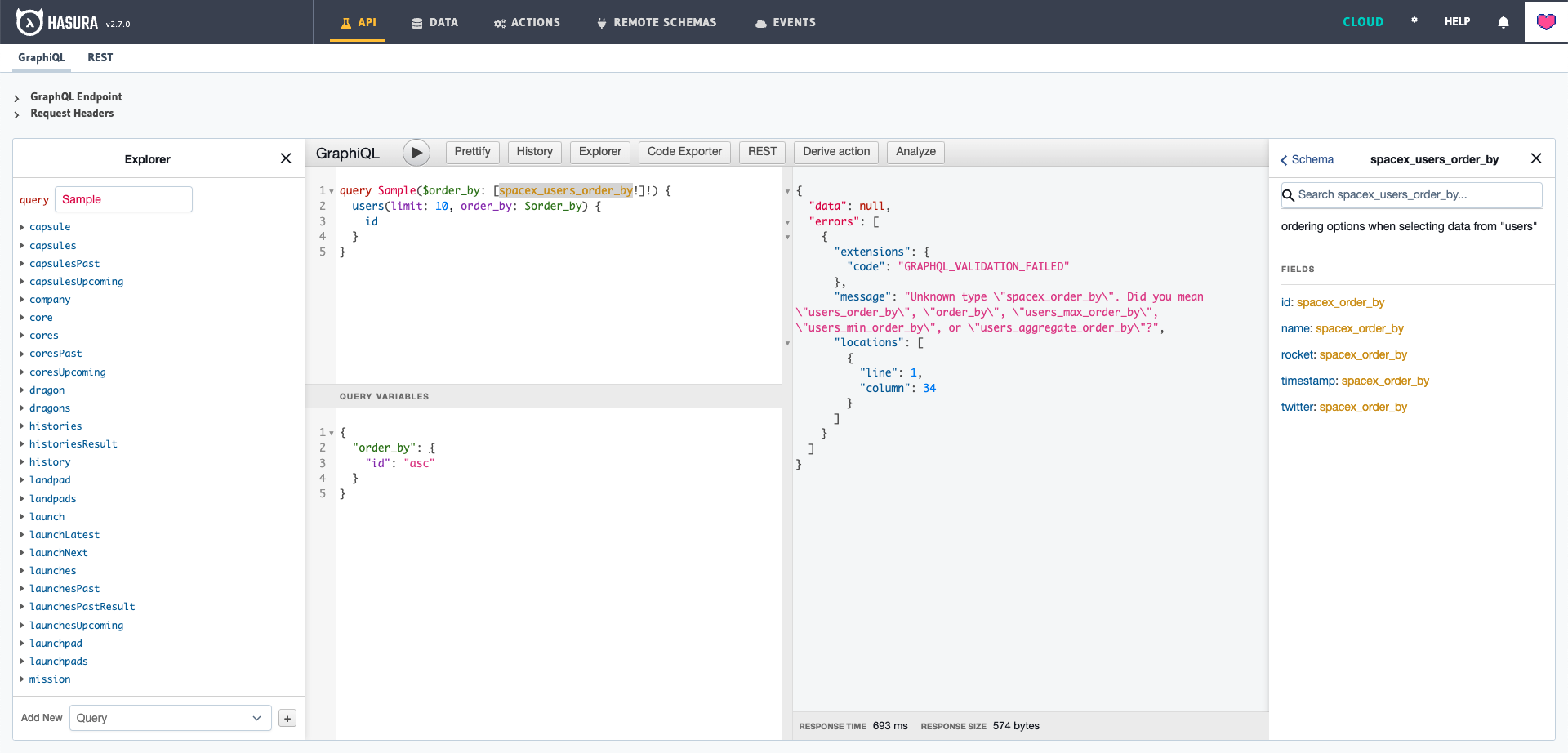
Task: Open the Code Exporter
Action: [684, 152]
